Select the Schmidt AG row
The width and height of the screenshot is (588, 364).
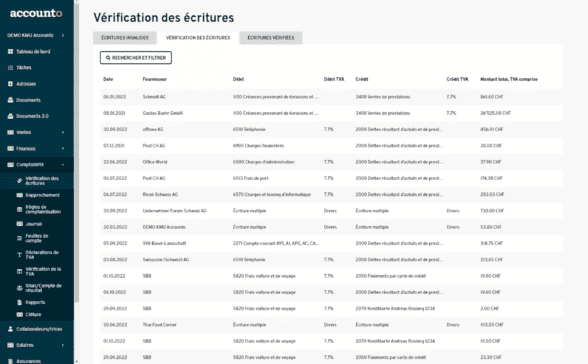(332, 97)
